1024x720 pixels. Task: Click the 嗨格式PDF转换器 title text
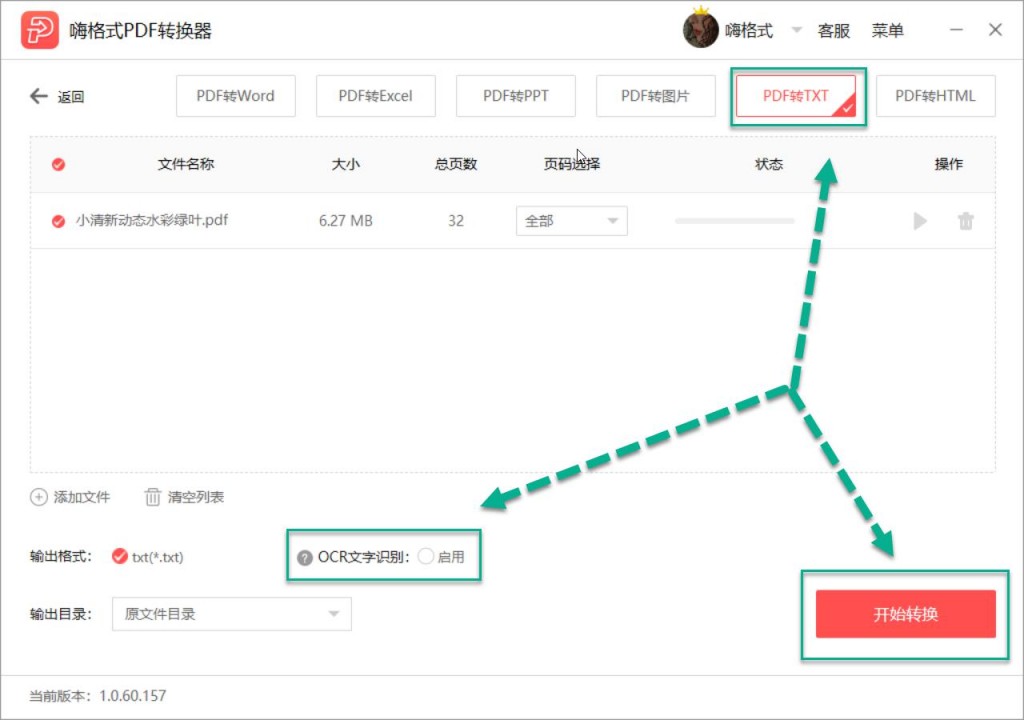pos(140,31)
